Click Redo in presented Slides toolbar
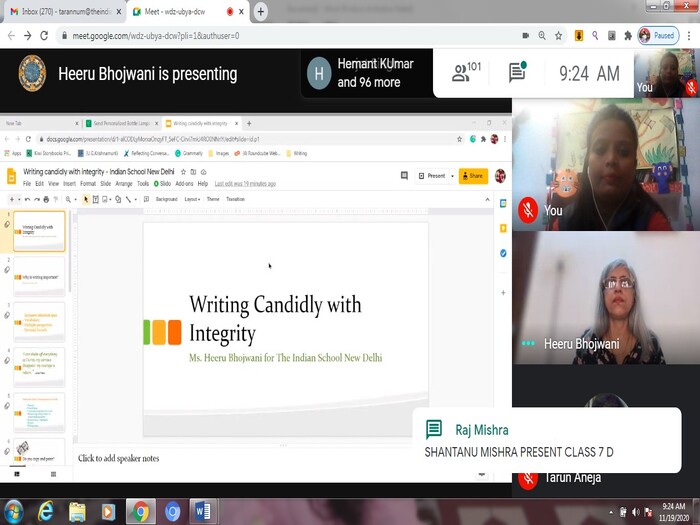 pyautogui.click(x=37, y=200)
